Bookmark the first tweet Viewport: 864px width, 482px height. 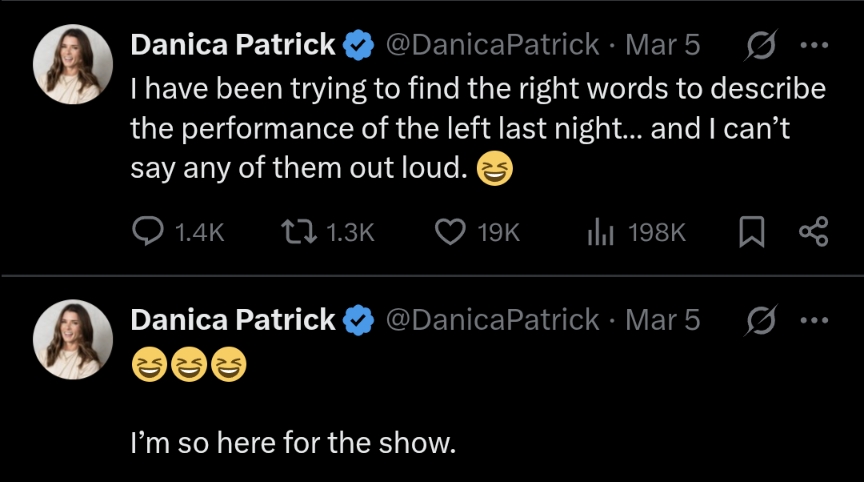750,232
